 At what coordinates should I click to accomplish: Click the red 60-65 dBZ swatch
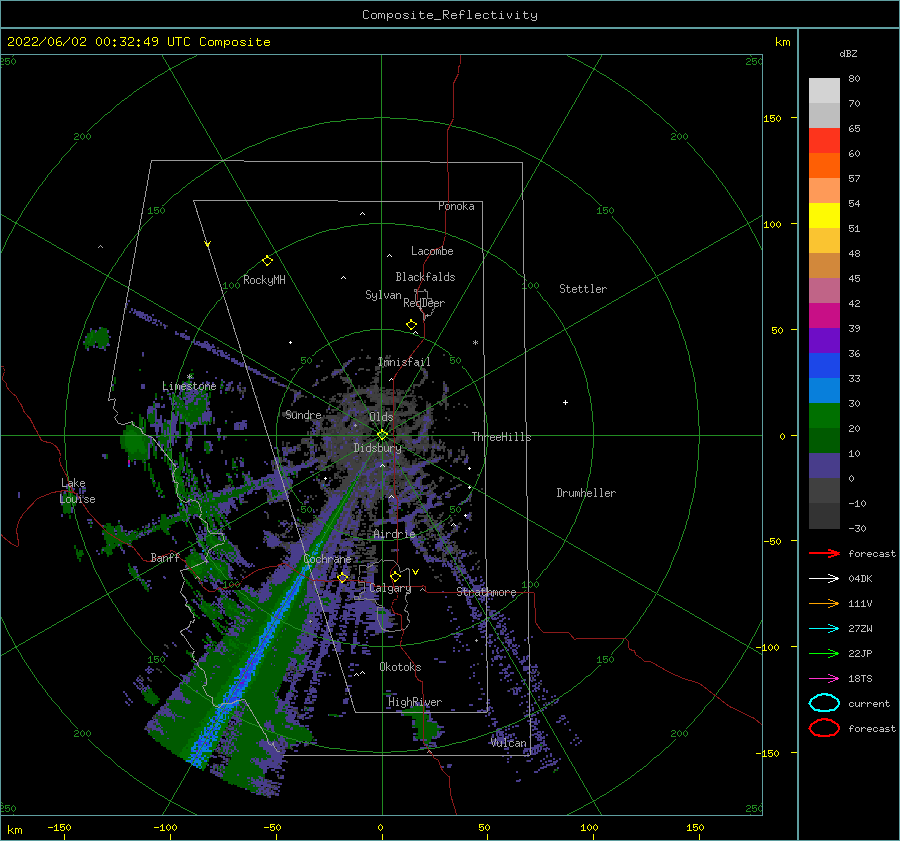click(x=824, y=140)
